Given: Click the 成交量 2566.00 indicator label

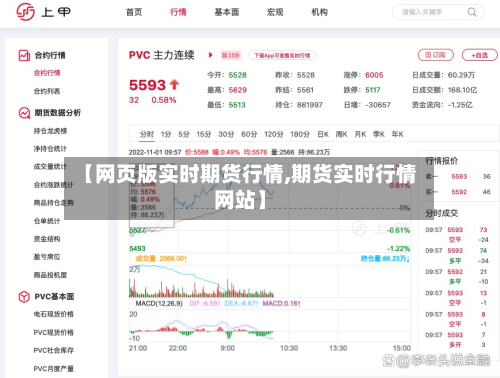Looking at the screenshot, I should click(161, 259).
